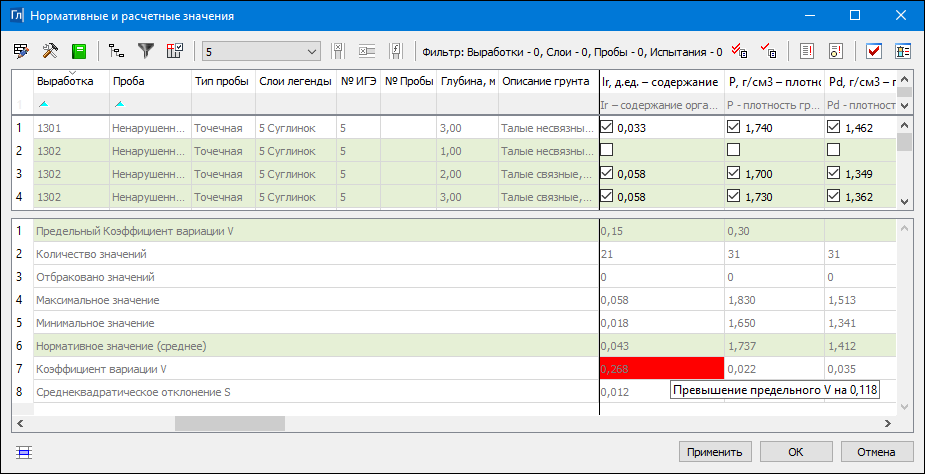The image size is (925, 474).
Task: Open the layer dropdown showing 5
Action: pyautogui.click(x=261, y=52)
